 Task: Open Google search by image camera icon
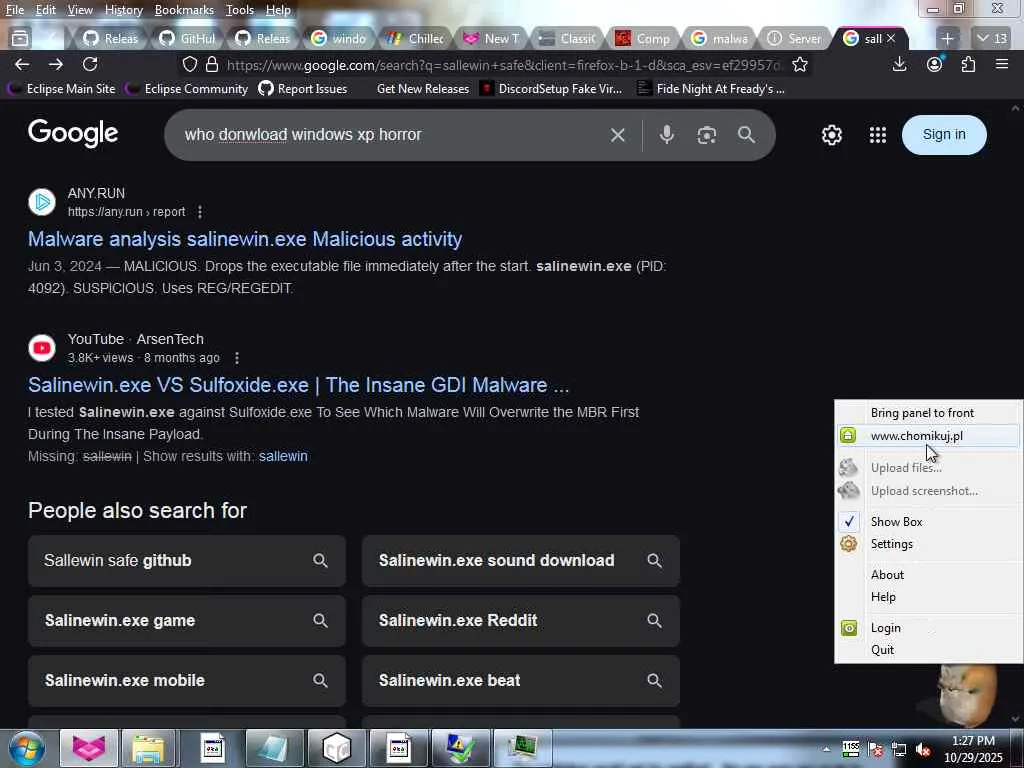point(707,135)
